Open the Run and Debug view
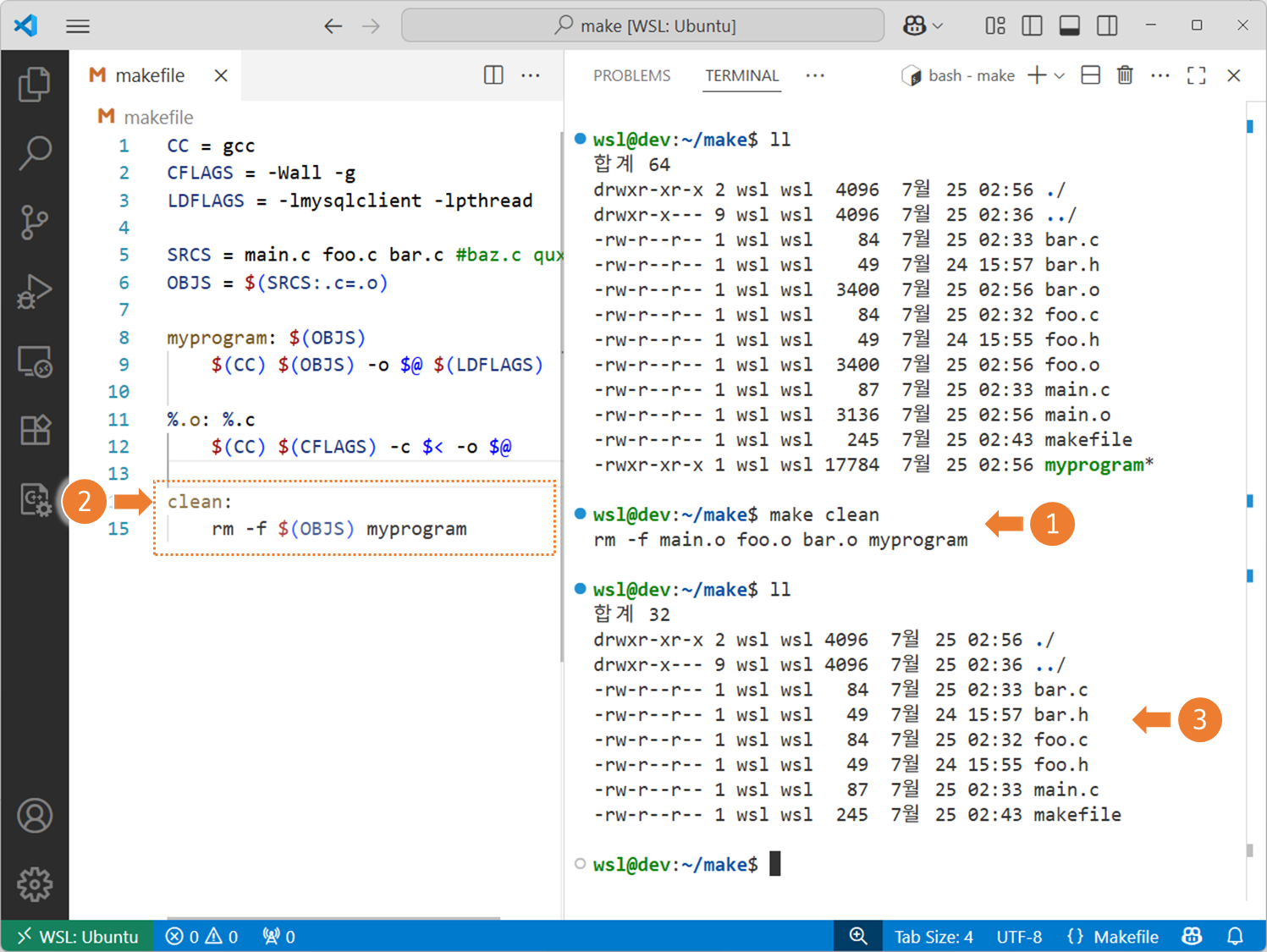Screen dimensions: 1267x952 pos(35,292)
